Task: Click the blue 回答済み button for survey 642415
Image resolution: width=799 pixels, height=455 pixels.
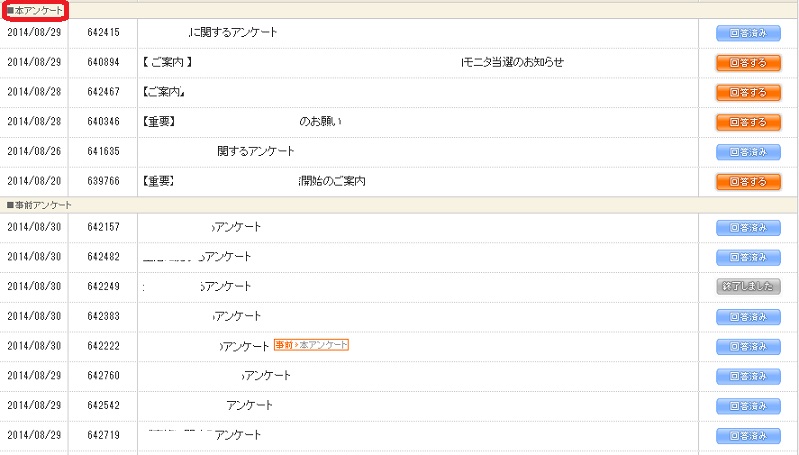Action: click(748, 32)
